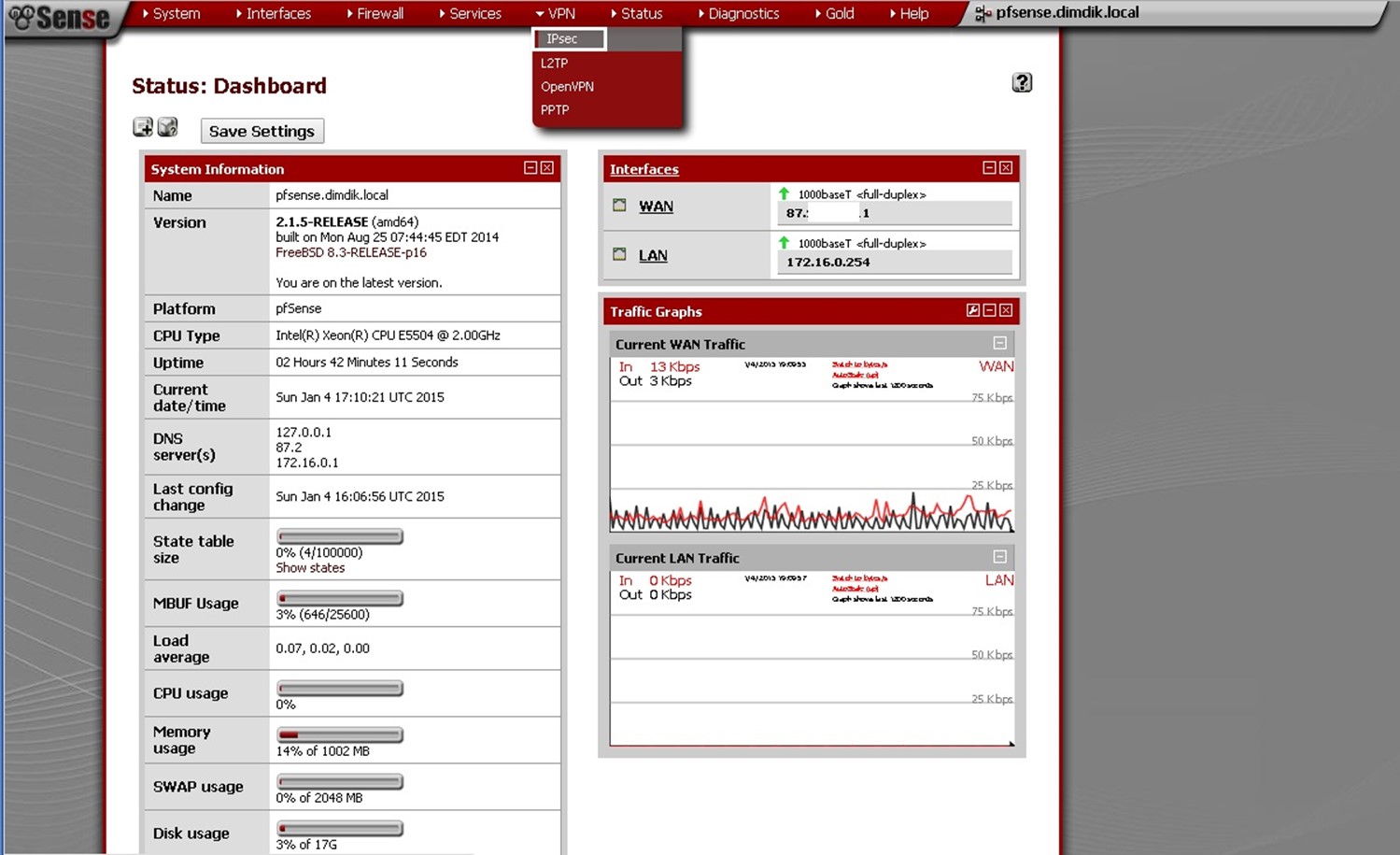Viewport: 1400px width, 855px height.
Task: Click the second widget toolbar icon
Action: [x=167, y=127]
